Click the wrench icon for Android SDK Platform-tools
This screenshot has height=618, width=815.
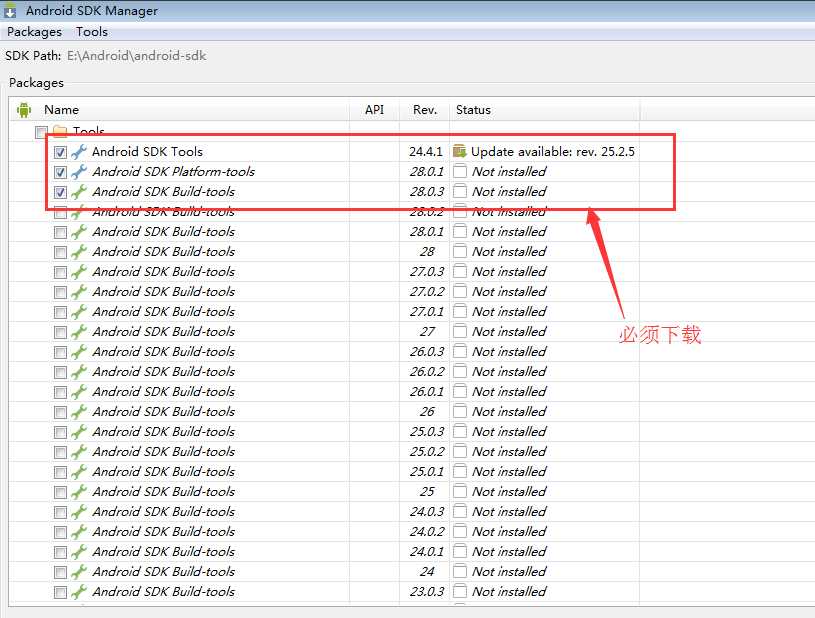(x=79, y=172)
